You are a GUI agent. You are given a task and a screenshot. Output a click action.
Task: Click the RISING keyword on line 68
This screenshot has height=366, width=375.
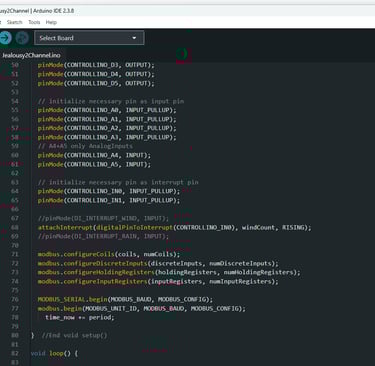(294, 227)
